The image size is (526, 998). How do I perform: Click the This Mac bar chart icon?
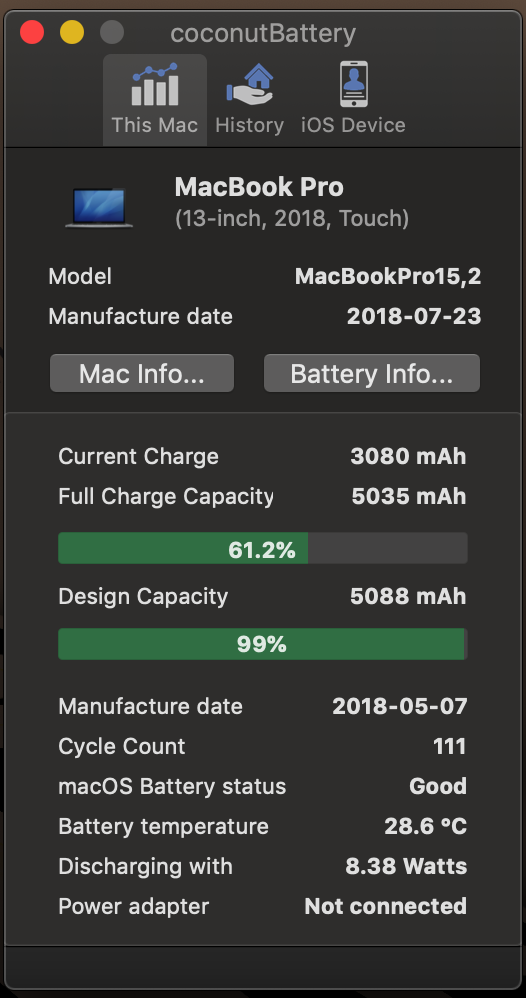(155, 85)
